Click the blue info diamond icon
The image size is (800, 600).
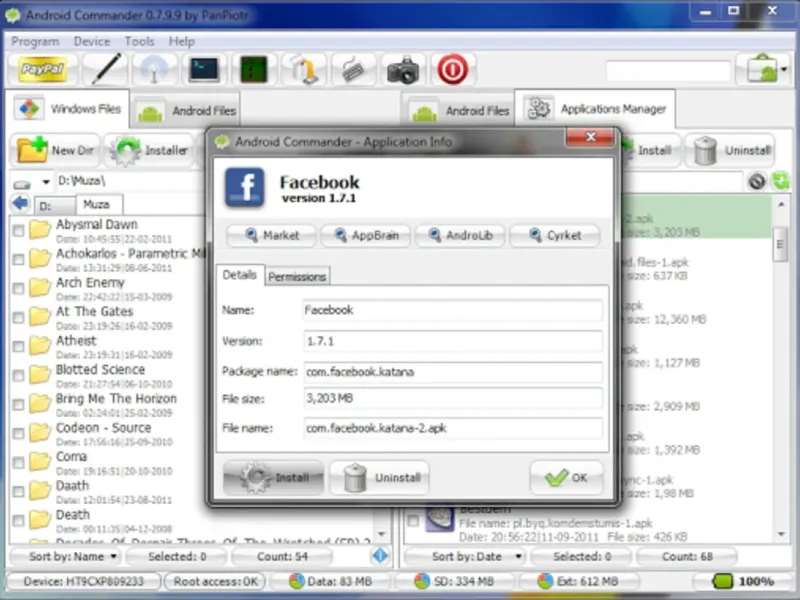pyautogui.click(x=380, y=556)
